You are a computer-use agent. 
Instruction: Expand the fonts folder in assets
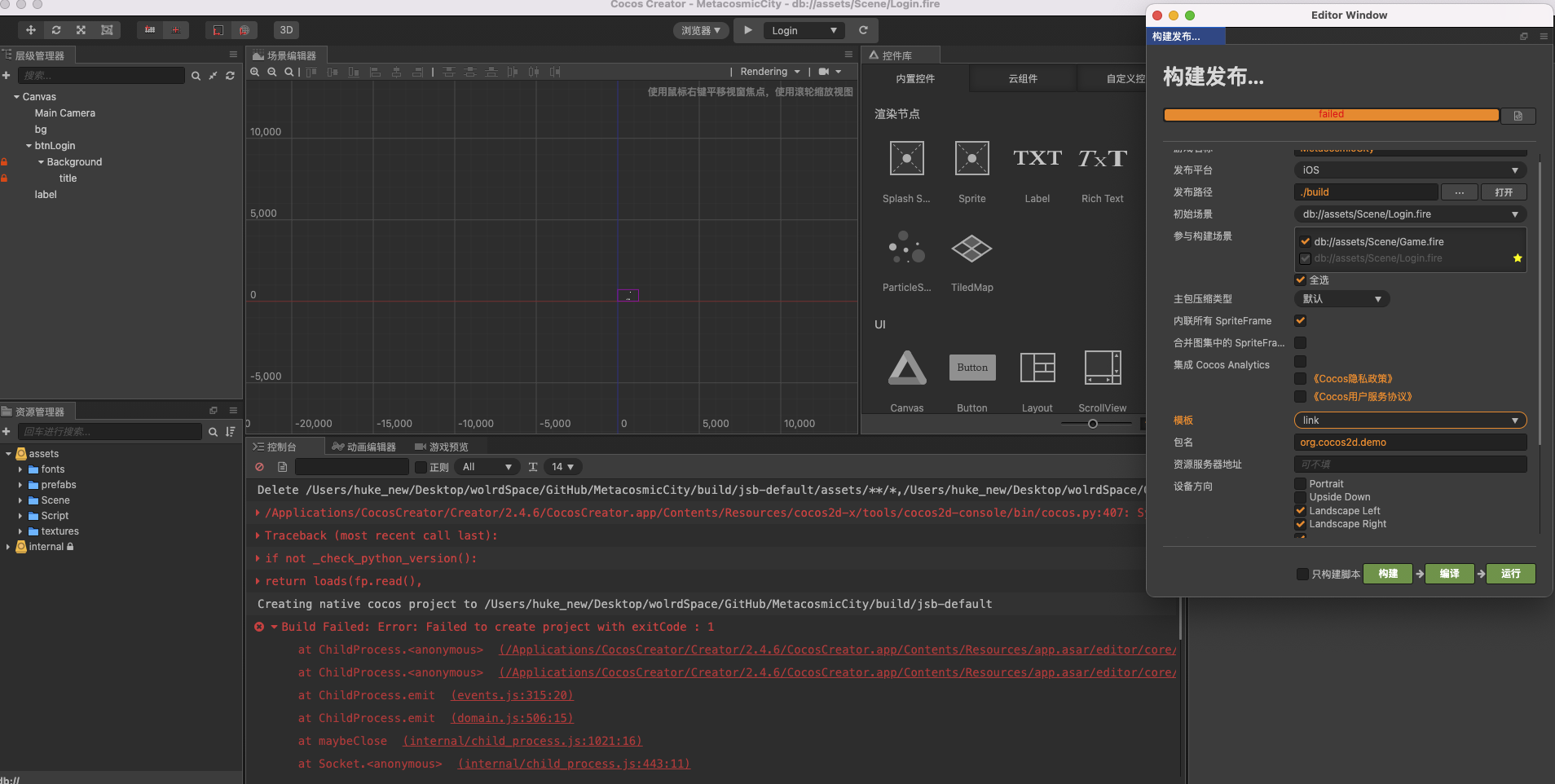pyautogui.click(x=20, y=469)
